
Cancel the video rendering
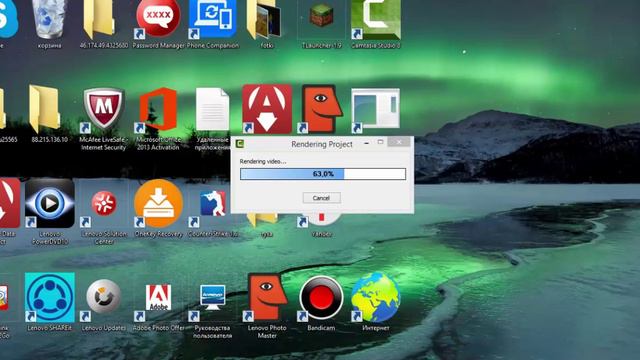[x=321, y=198]
